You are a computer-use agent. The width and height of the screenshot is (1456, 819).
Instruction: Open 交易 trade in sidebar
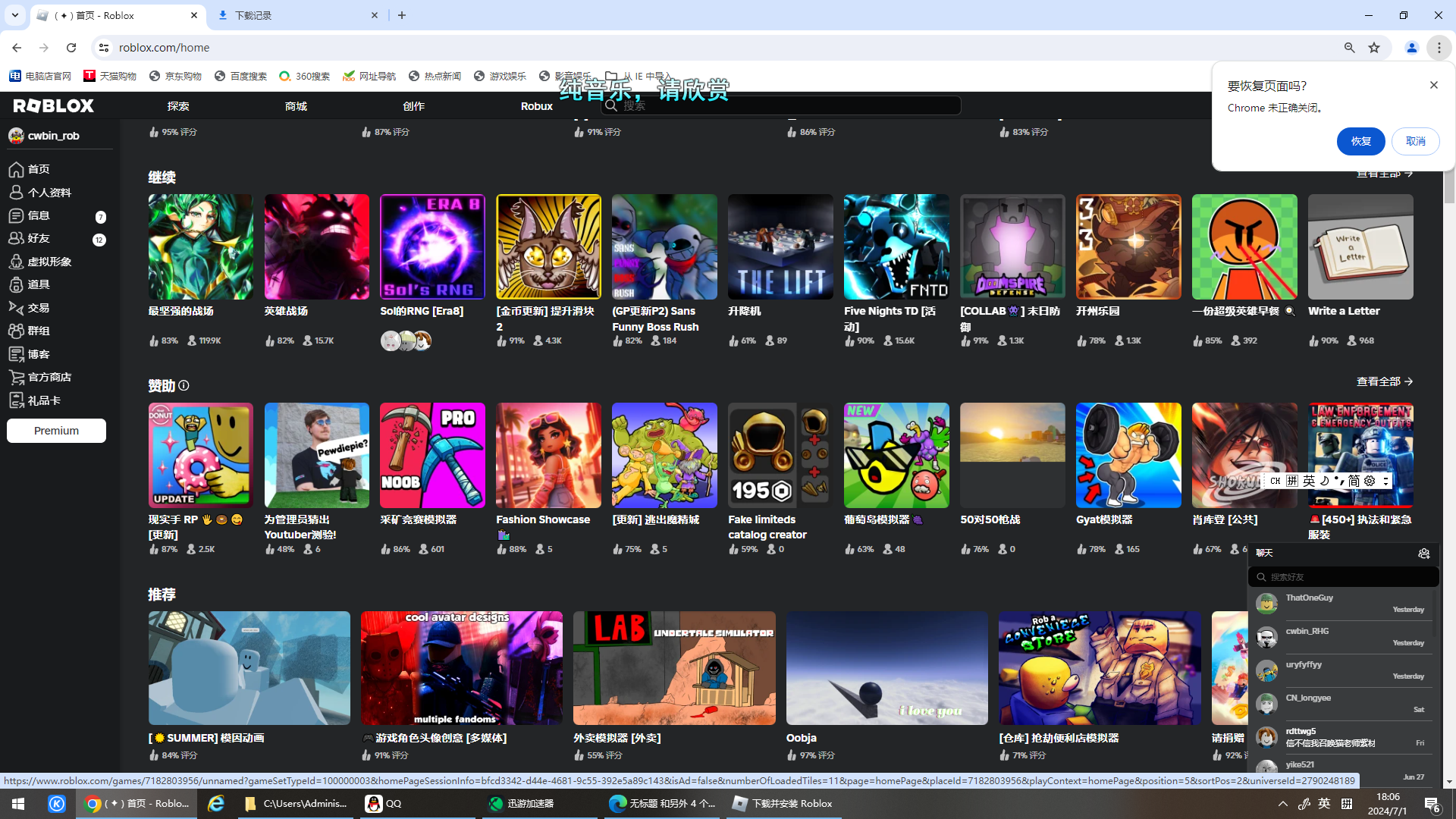[x=30, y=308]
